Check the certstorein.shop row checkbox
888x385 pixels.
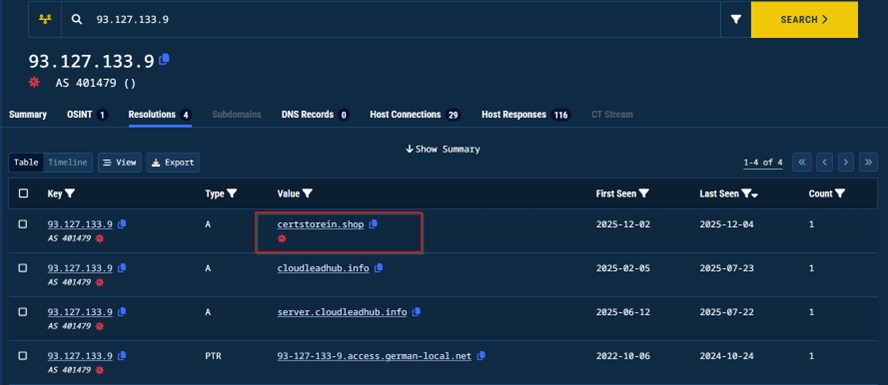point(23,224)
